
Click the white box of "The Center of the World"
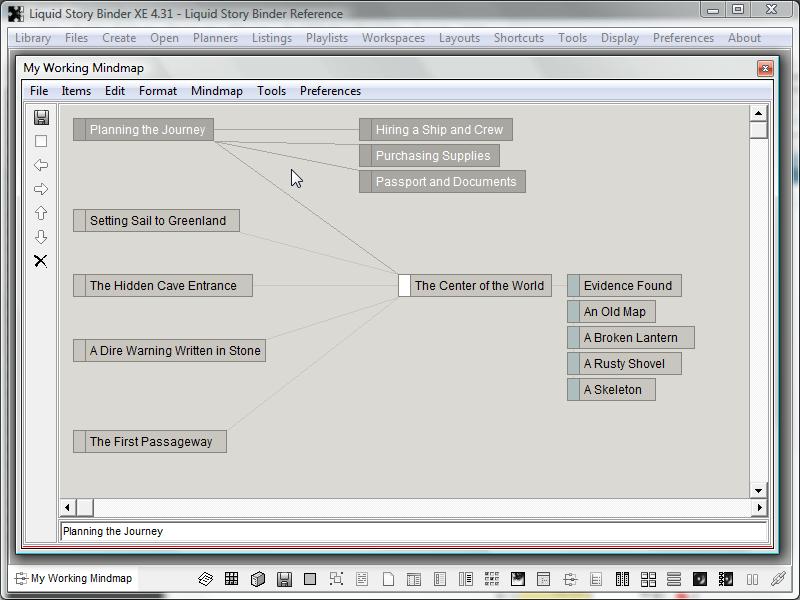404,286
